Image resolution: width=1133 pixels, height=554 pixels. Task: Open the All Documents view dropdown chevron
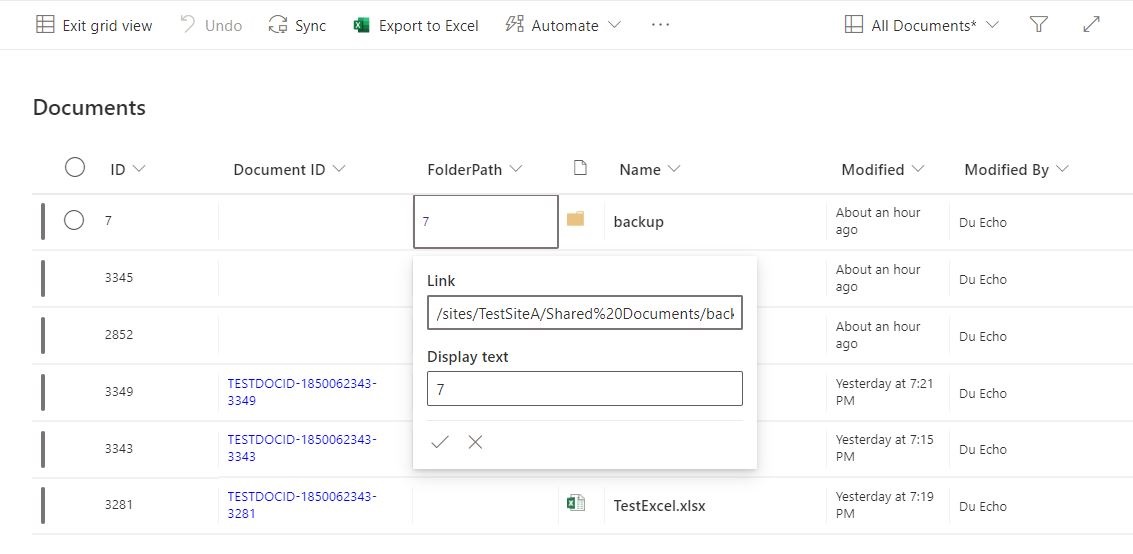pyautogui.click(x=992, y=25)
